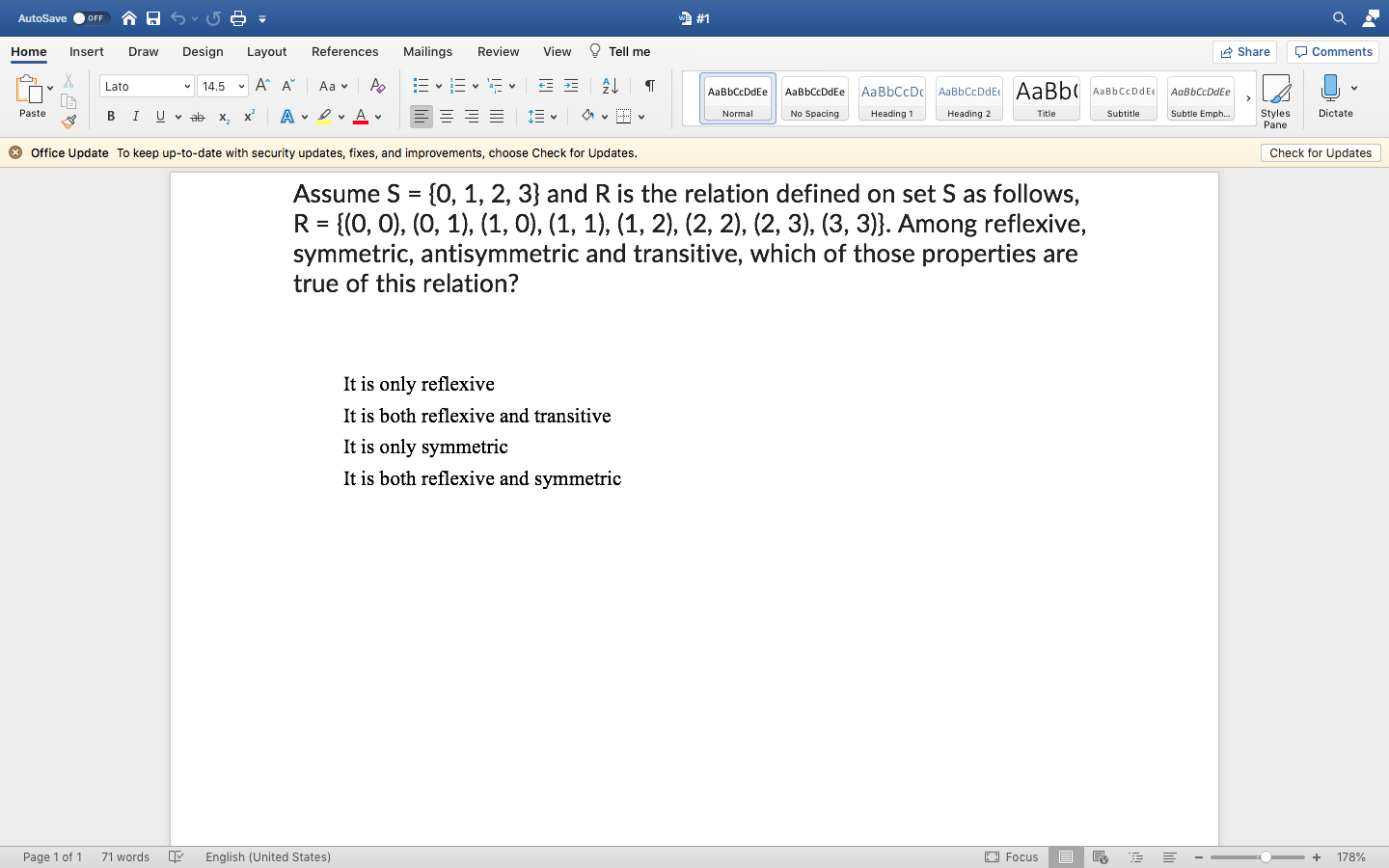Sort the selected text alphabetically

(609, 86)
